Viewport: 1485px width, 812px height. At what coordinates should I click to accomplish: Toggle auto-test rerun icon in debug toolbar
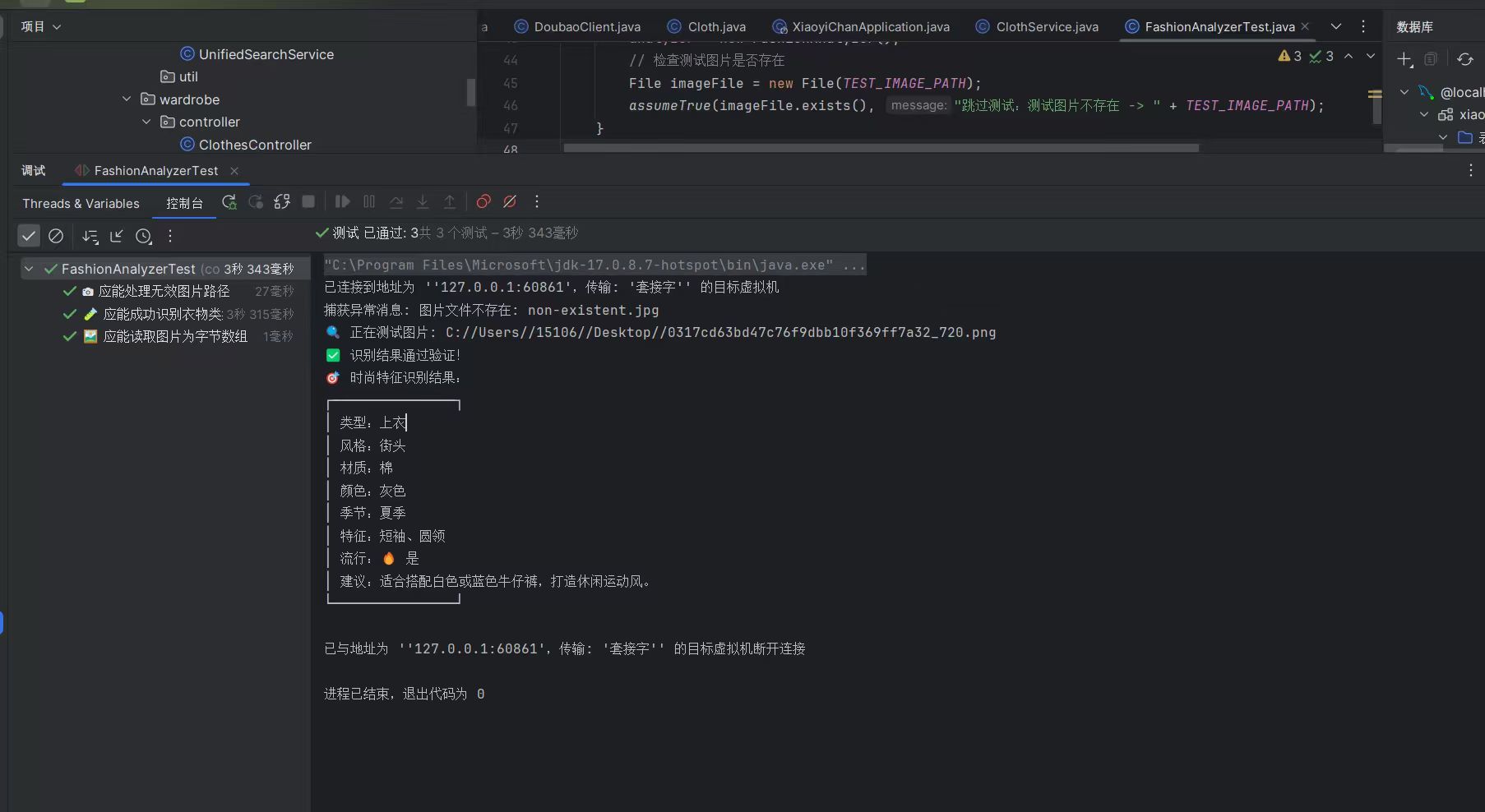click(282, 202)
